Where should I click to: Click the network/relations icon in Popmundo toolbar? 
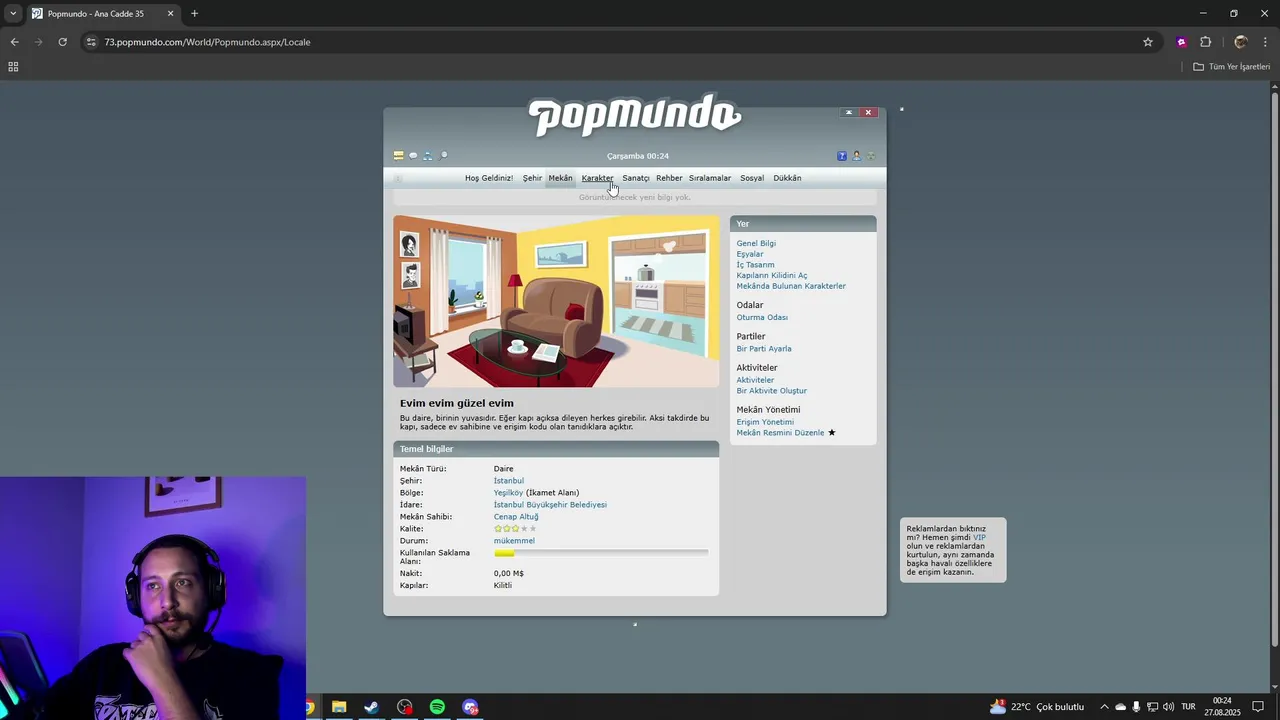click(x=428, y=156)
